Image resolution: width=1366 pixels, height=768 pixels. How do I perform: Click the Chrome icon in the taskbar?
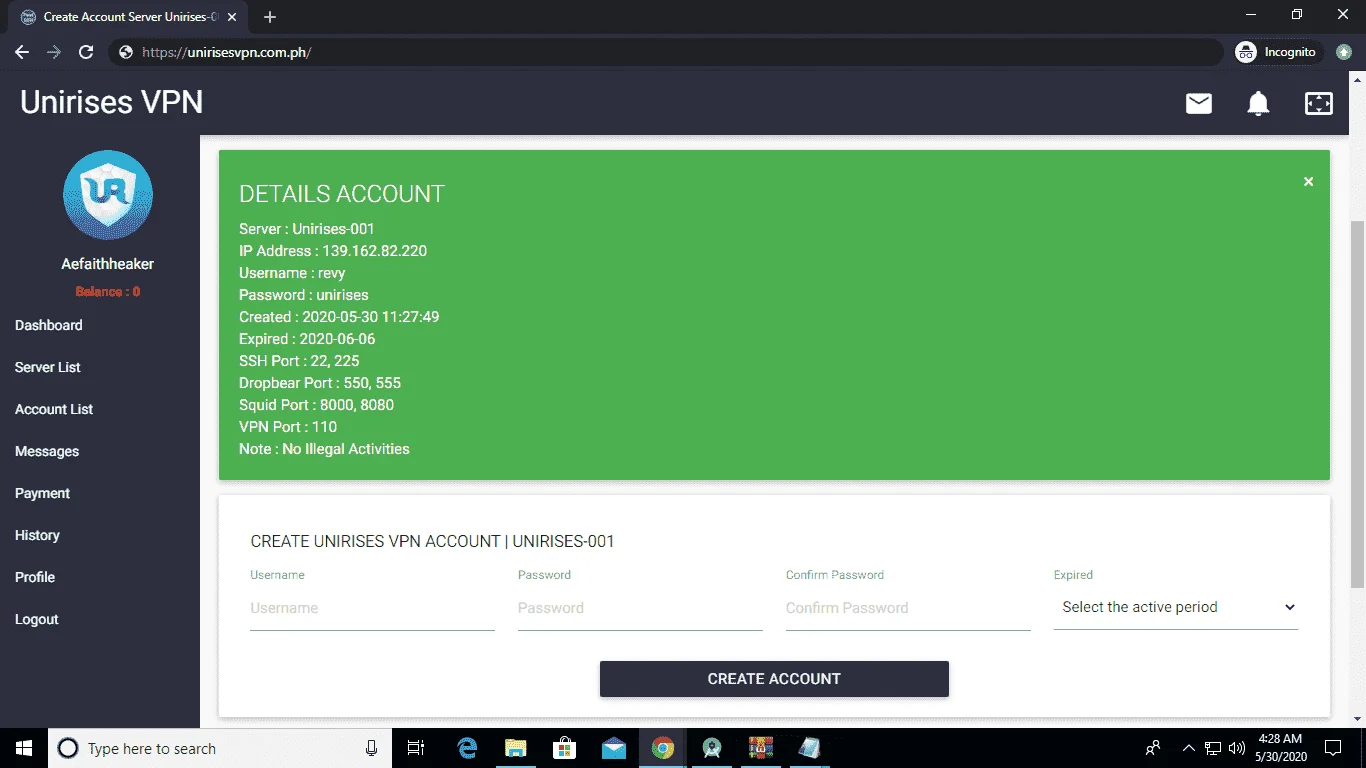pos(663,748)
